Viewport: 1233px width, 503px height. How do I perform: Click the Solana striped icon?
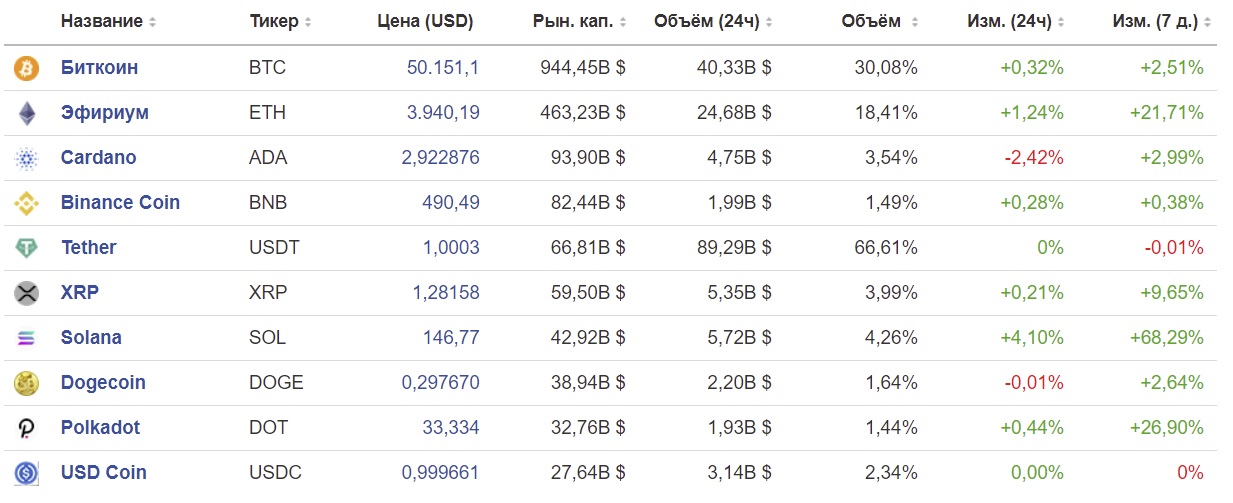tap(25, 338)
